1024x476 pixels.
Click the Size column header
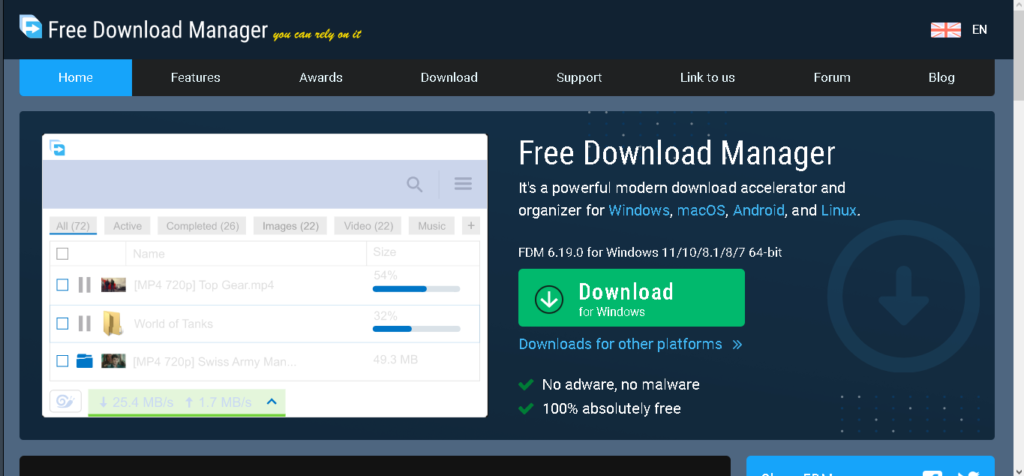385,252
